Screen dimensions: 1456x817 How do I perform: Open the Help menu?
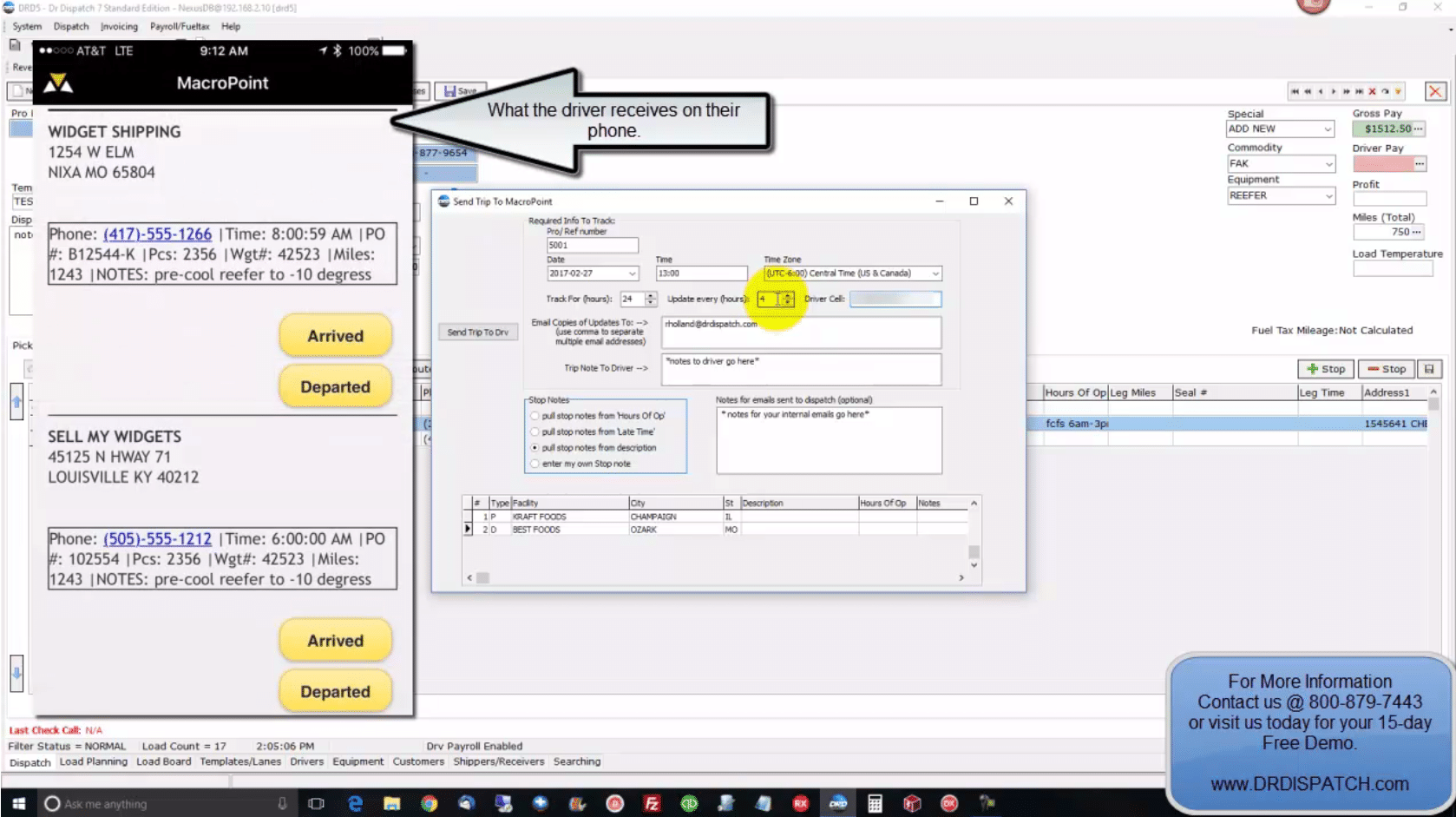(231, 26)
